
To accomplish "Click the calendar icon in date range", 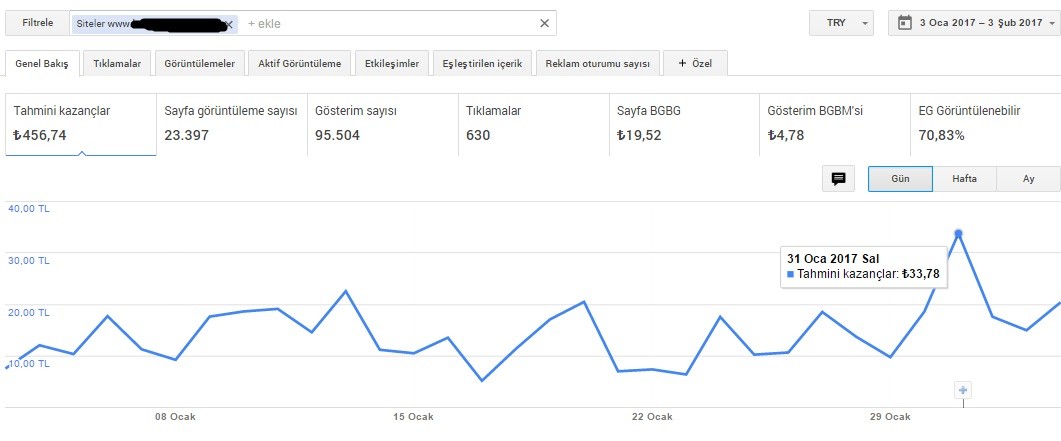I will (x=904, y=23).
